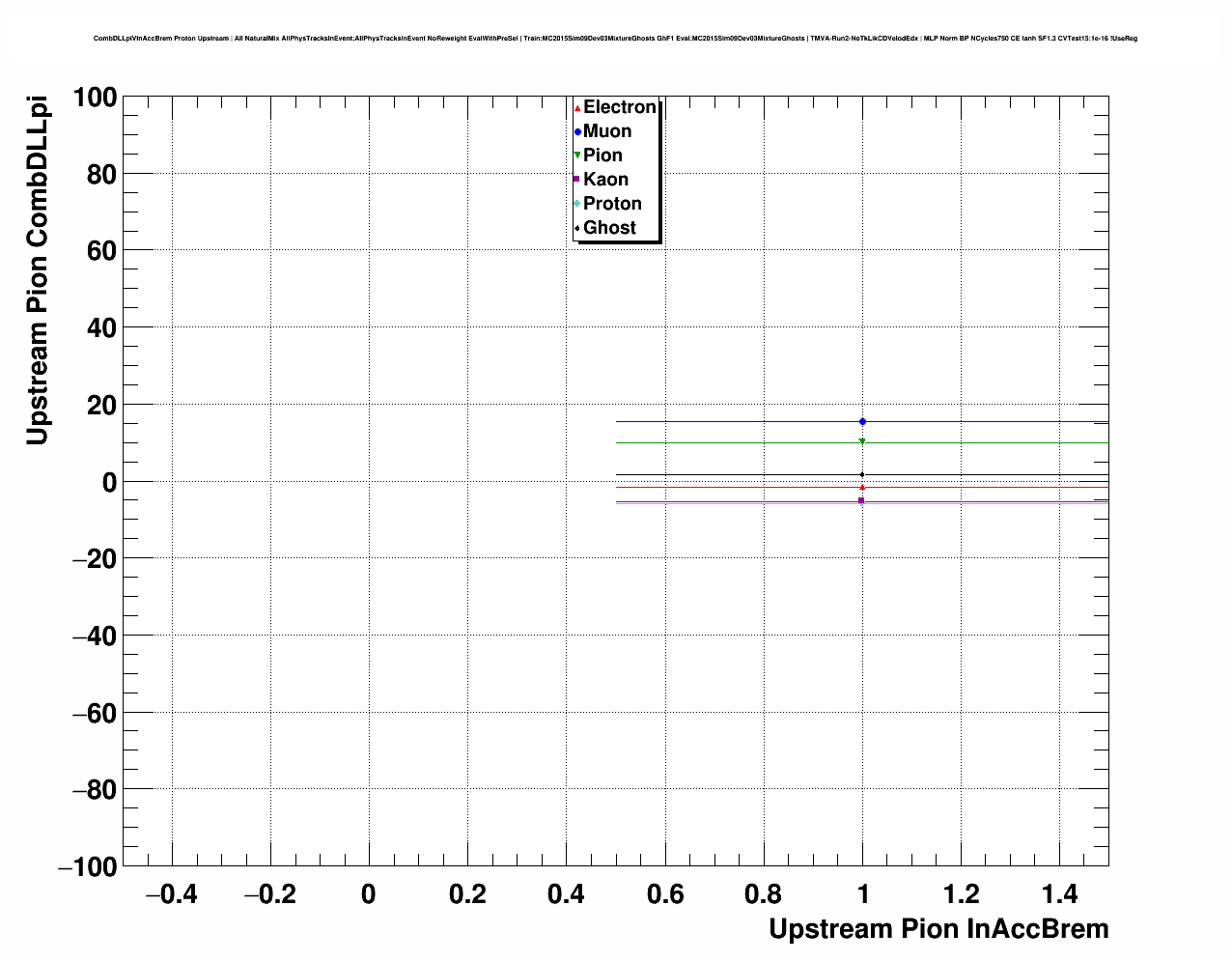Click y-axis tick label −60

pyautogui.click(x=96, y=714)
